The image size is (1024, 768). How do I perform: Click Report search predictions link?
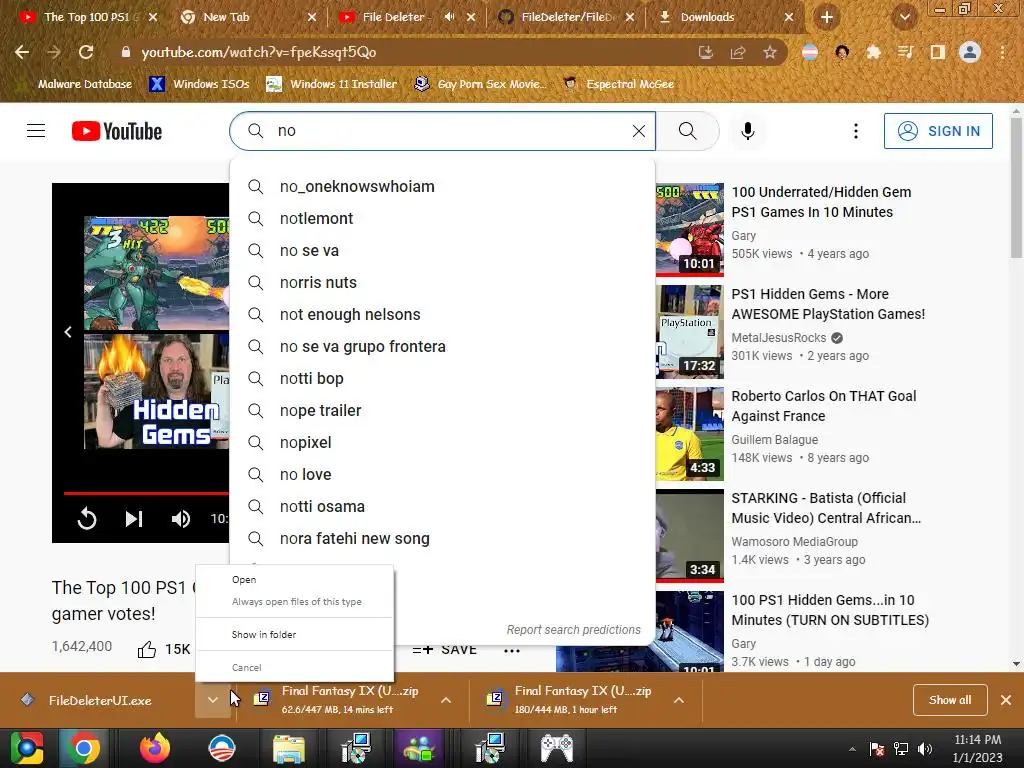(573, 630)
